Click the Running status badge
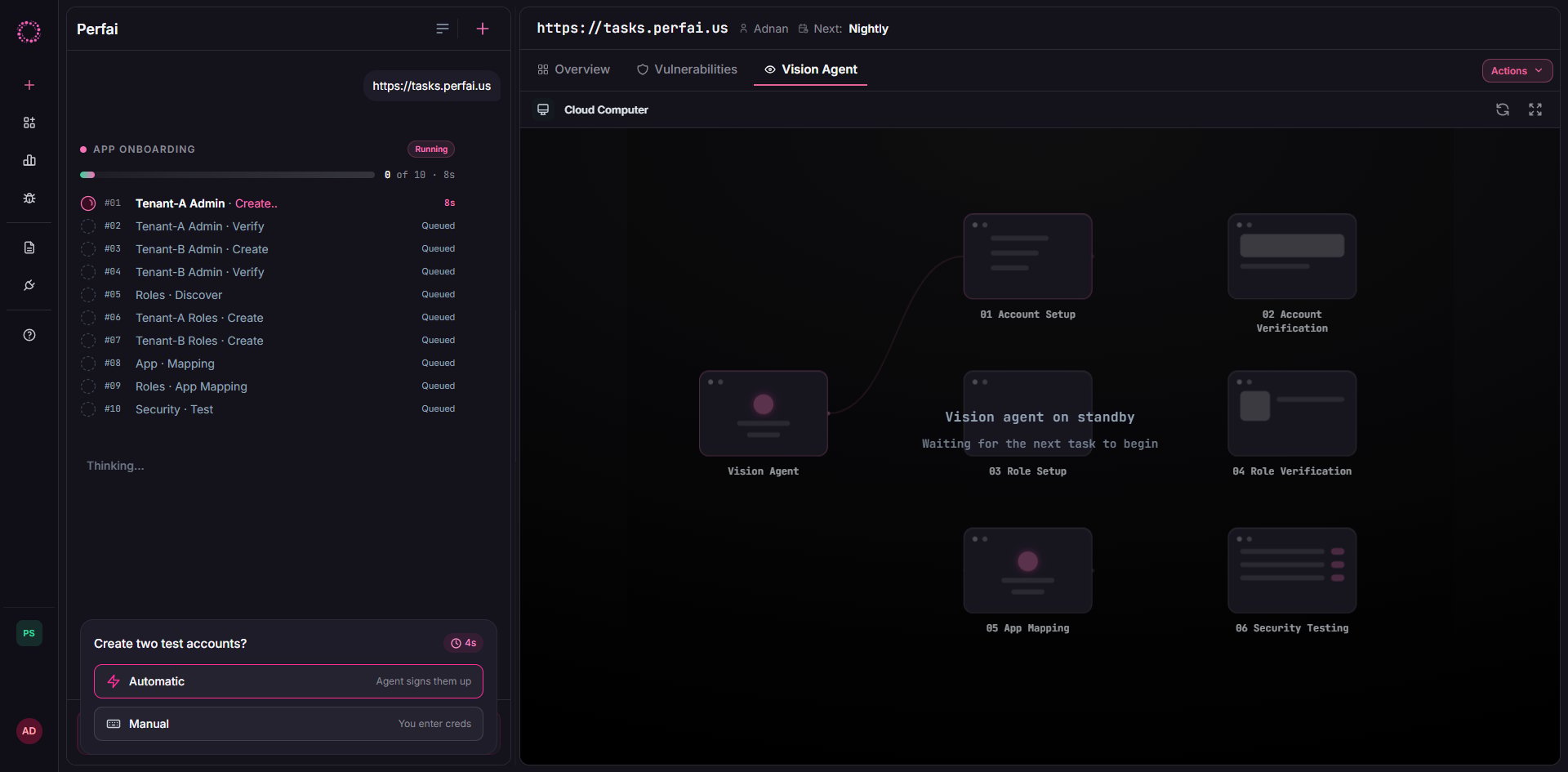The image size is (1568, 772). (x=431, y=149)
